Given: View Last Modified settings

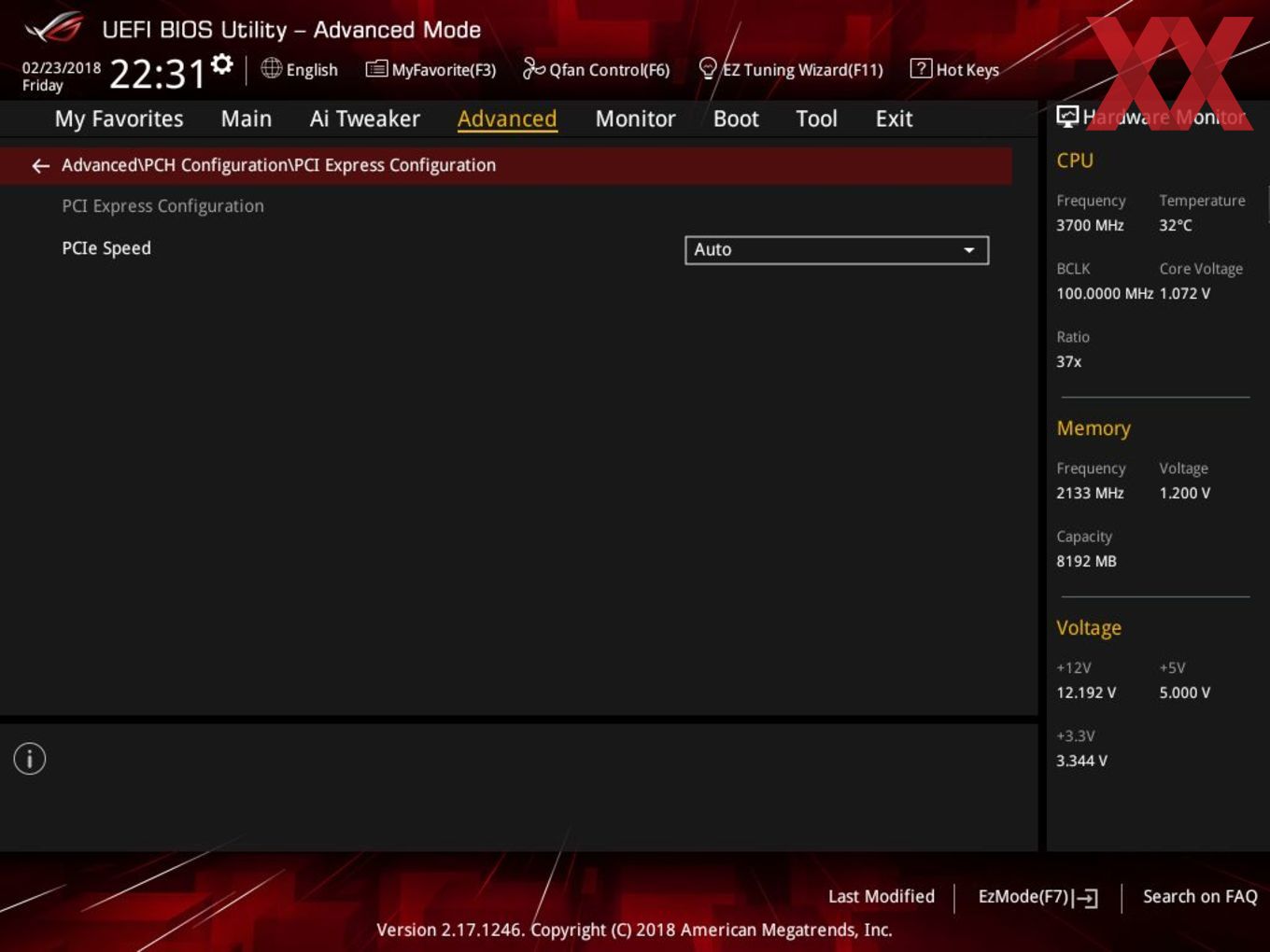Looking at the screenshot, I should pos(881,896).
